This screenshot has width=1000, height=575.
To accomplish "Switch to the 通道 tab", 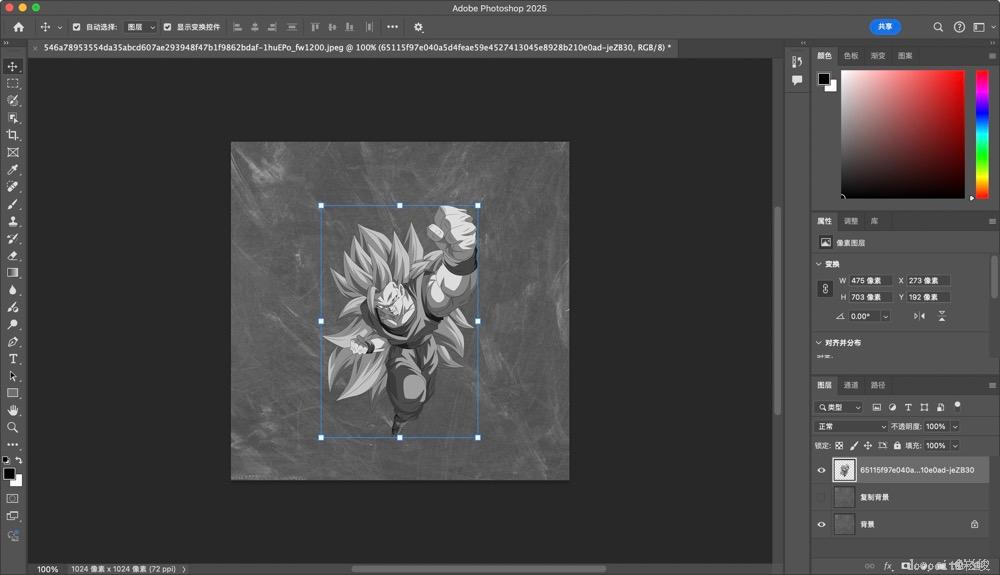I will (851, 385).
